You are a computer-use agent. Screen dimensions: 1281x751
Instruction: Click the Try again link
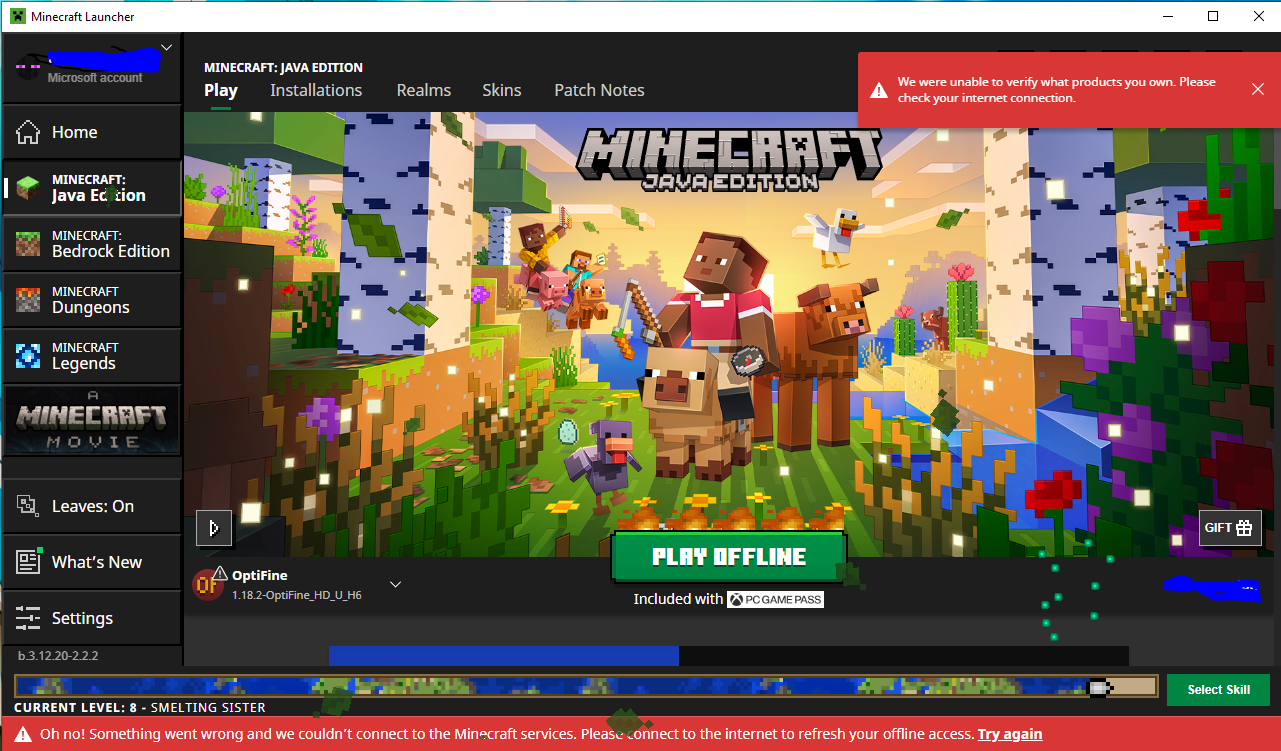(1010, 734)
